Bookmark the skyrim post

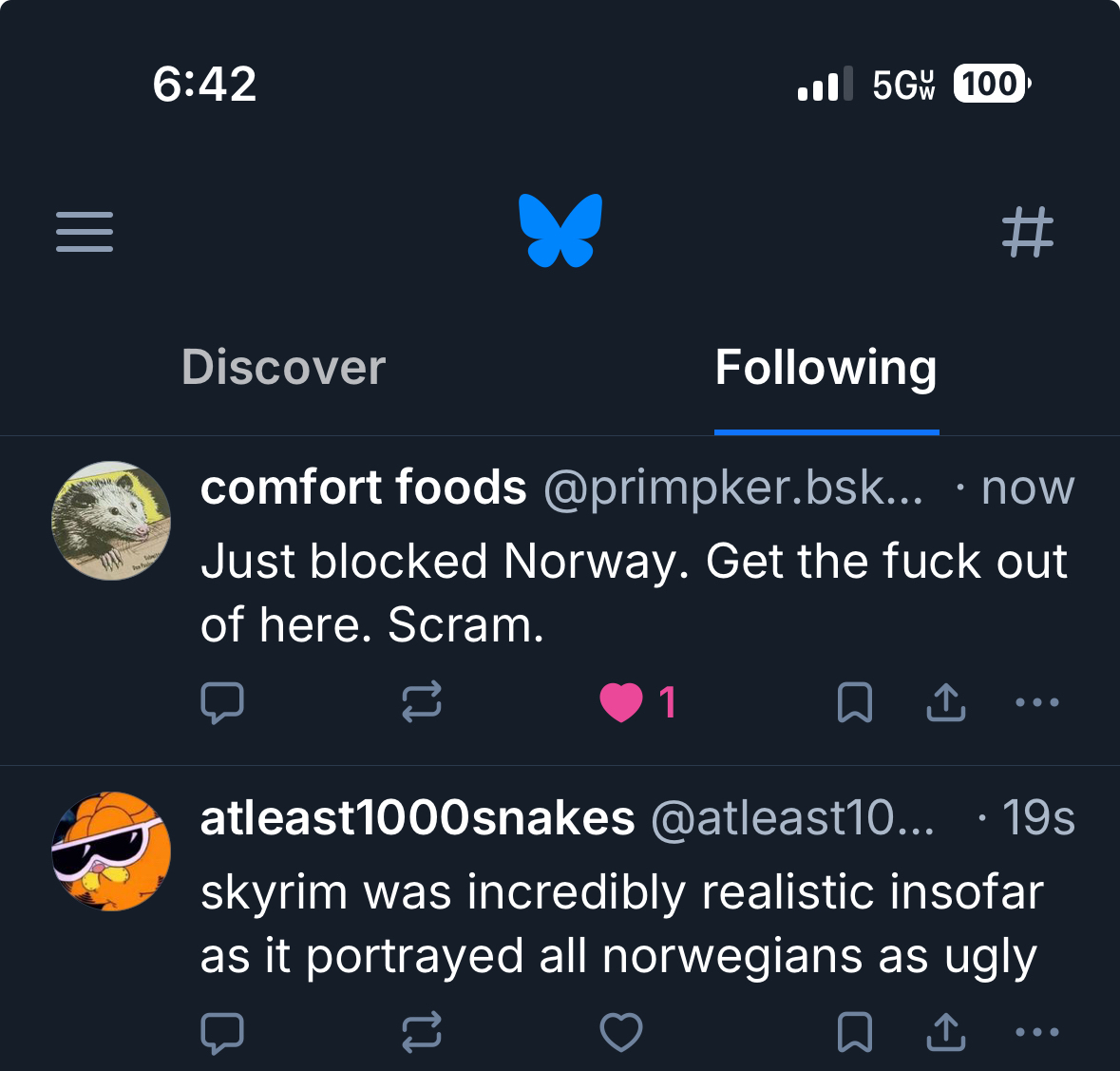(854, 1033)
